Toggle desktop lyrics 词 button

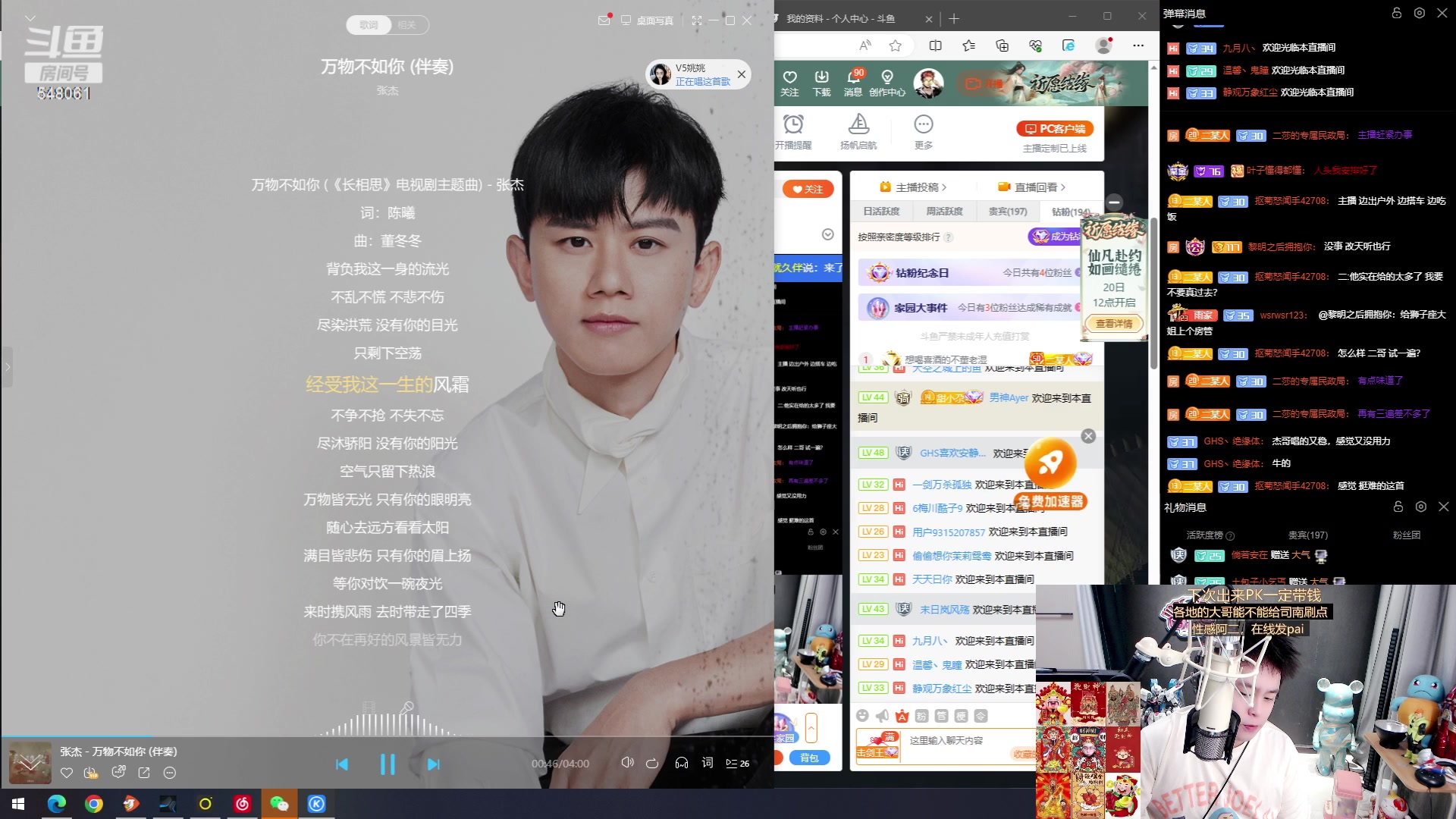pos(708,763)
